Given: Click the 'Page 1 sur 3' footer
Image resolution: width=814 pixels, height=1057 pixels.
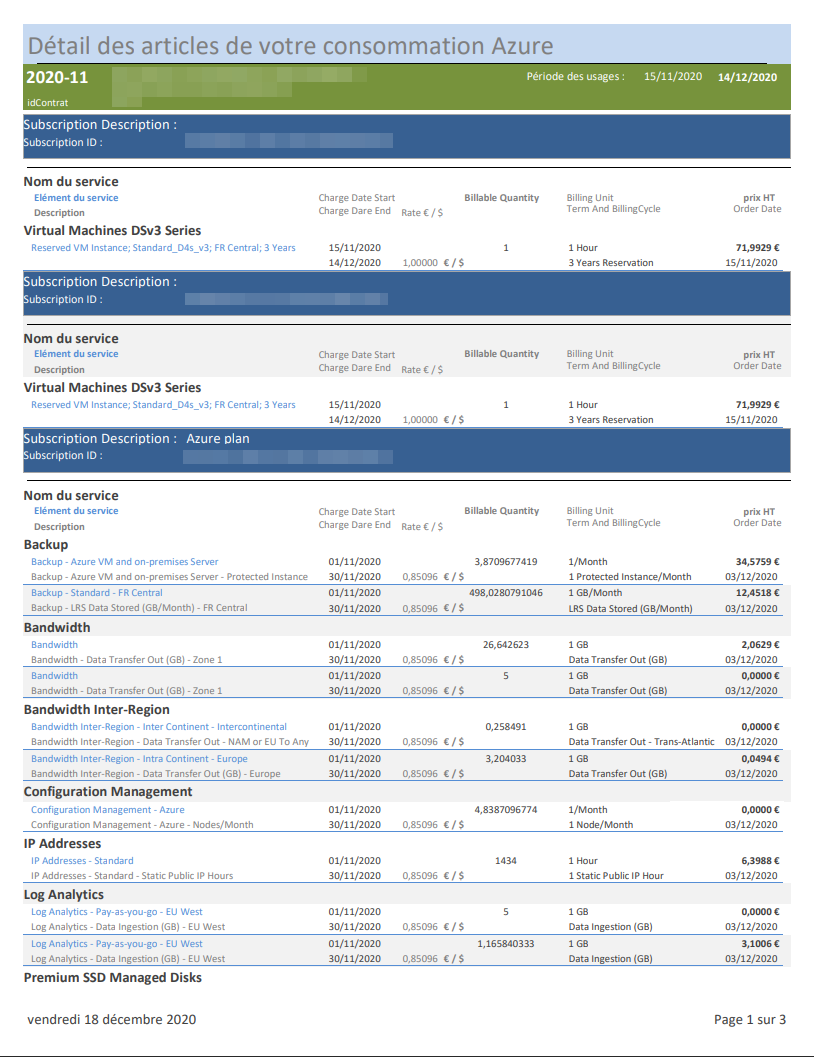Looking at the screenshot, I should pyautogui.click(x=750, y=1019).
